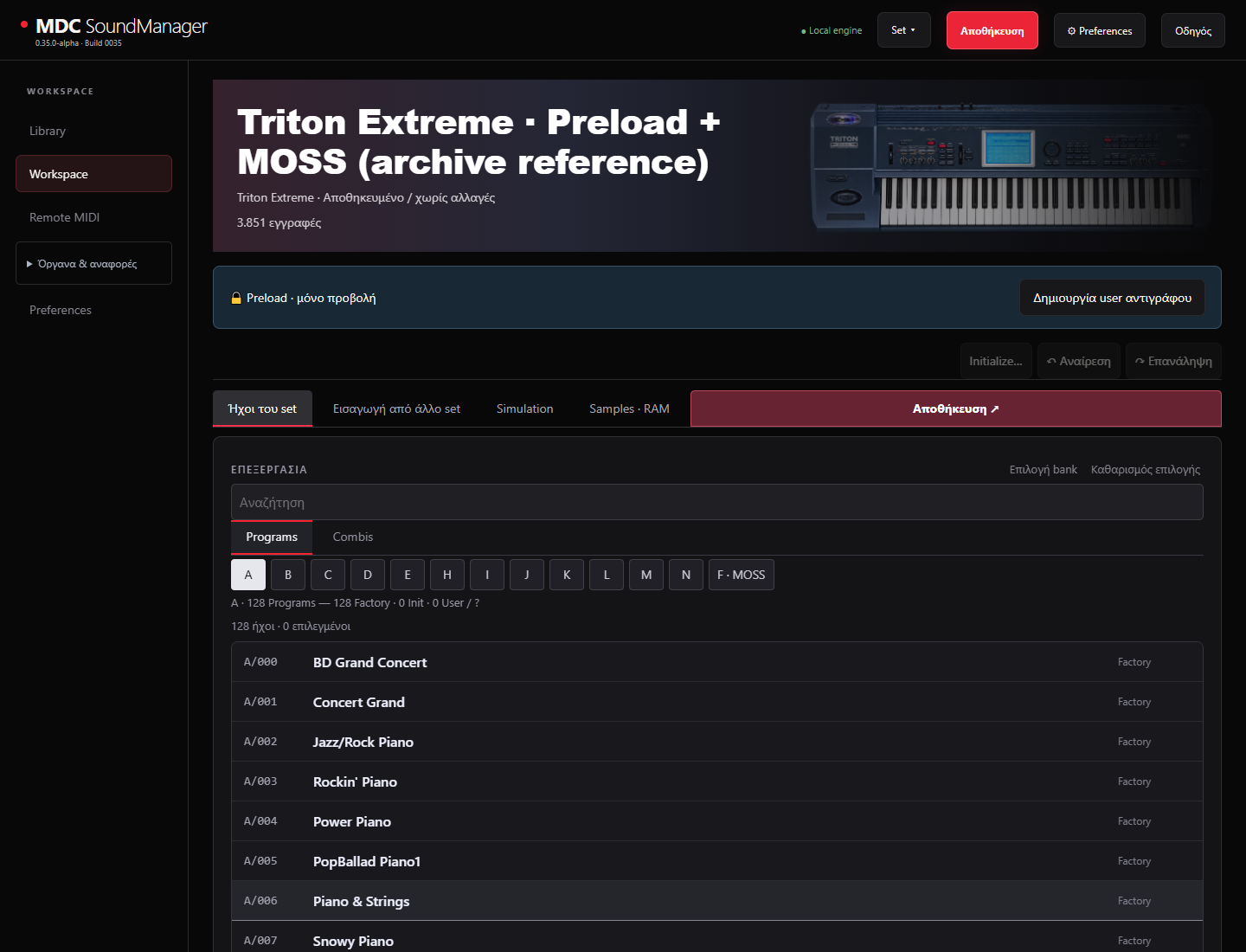
Task: Open the Samples · RAM tab
Action: (629, 408)
